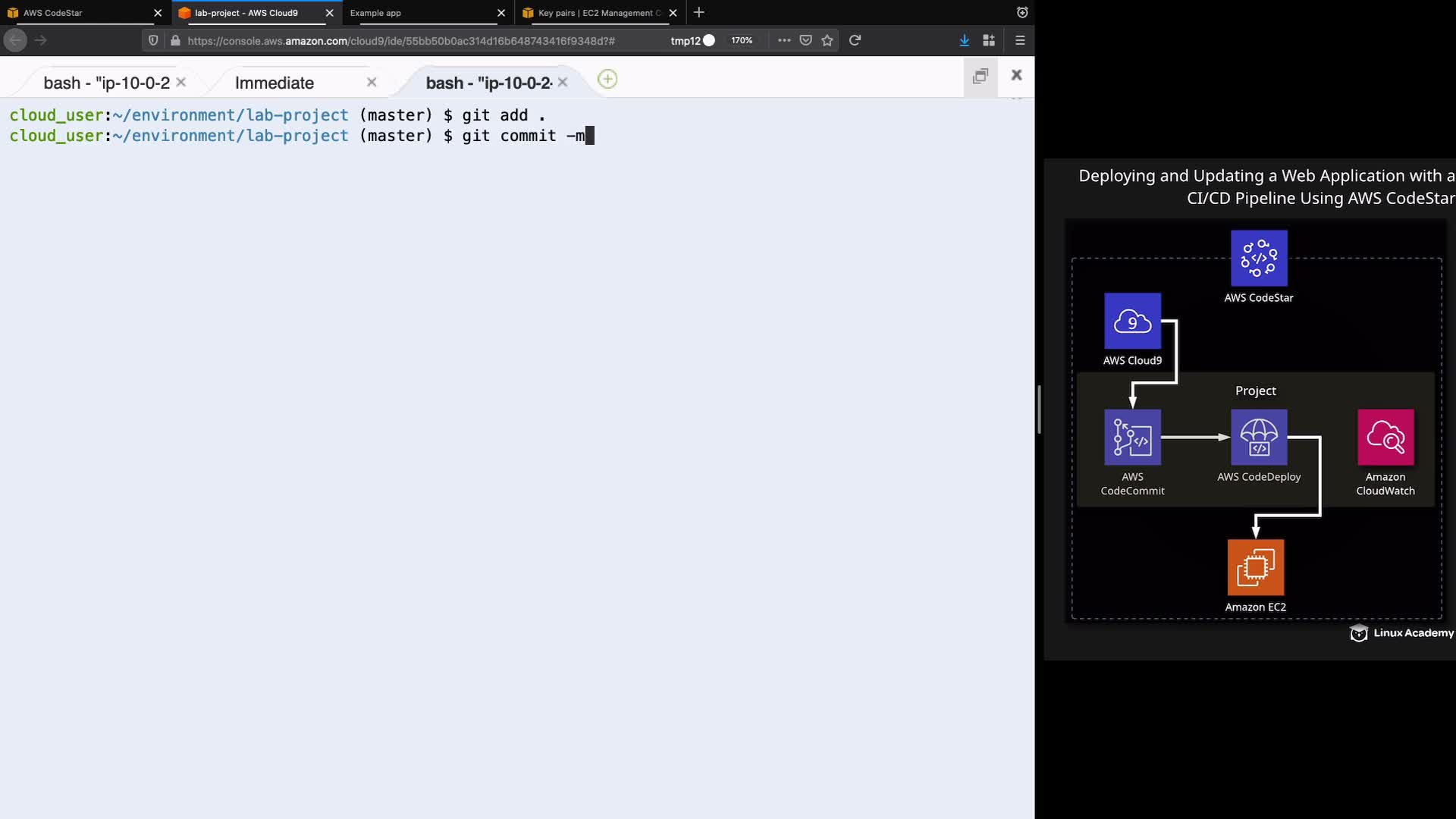
Task: Select first bash terminal tab
Action: point(106,83)
